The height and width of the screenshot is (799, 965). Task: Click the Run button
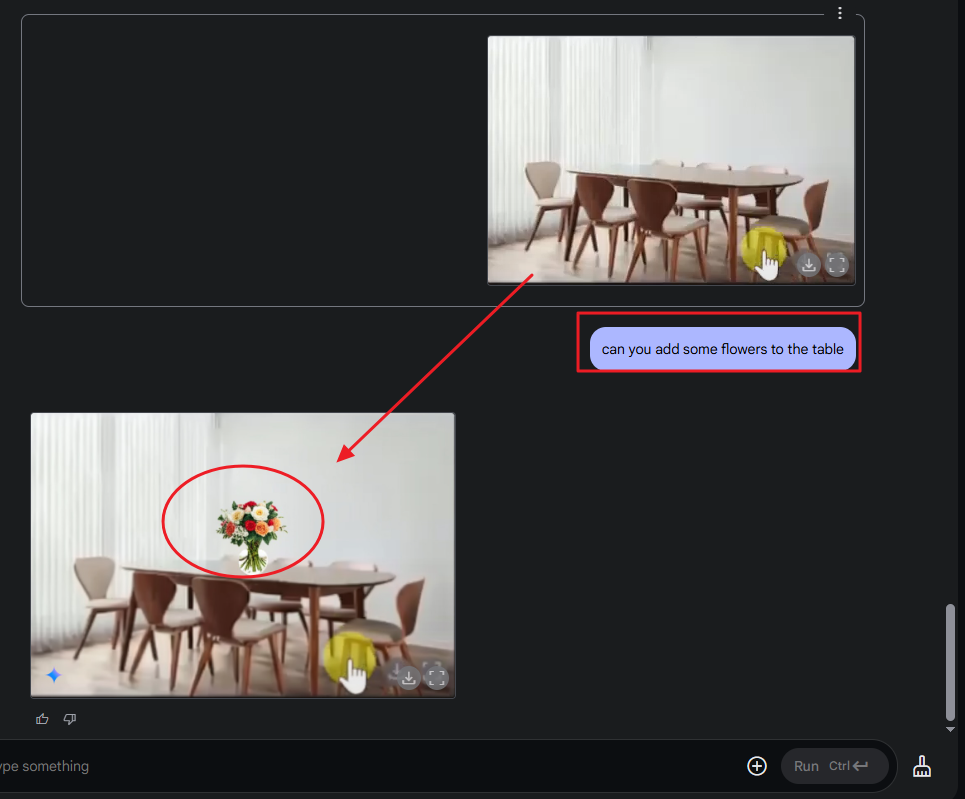click(x=834, y=766)
